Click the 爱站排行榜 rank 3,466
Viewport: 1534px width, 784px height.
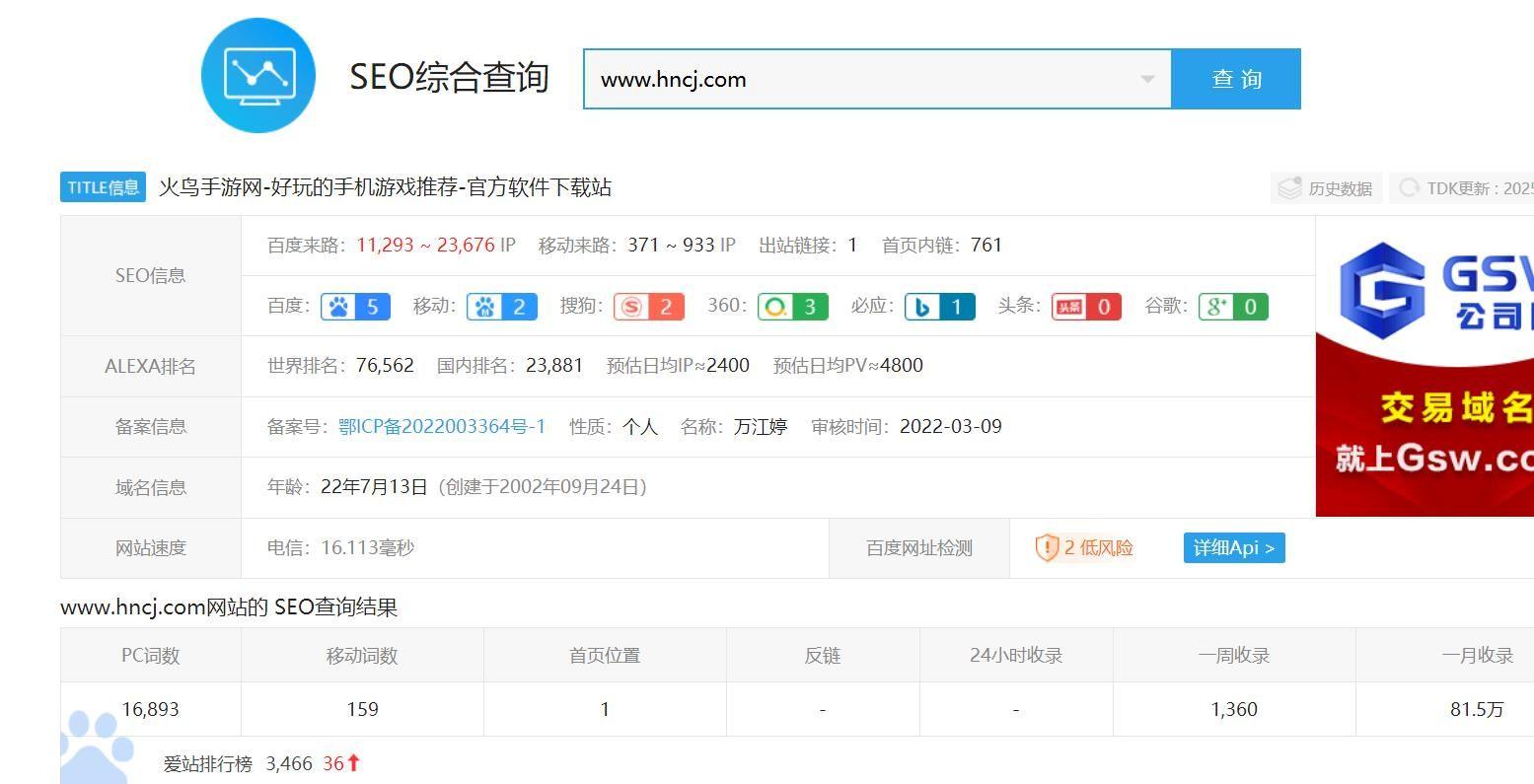[x=289, y=763]
